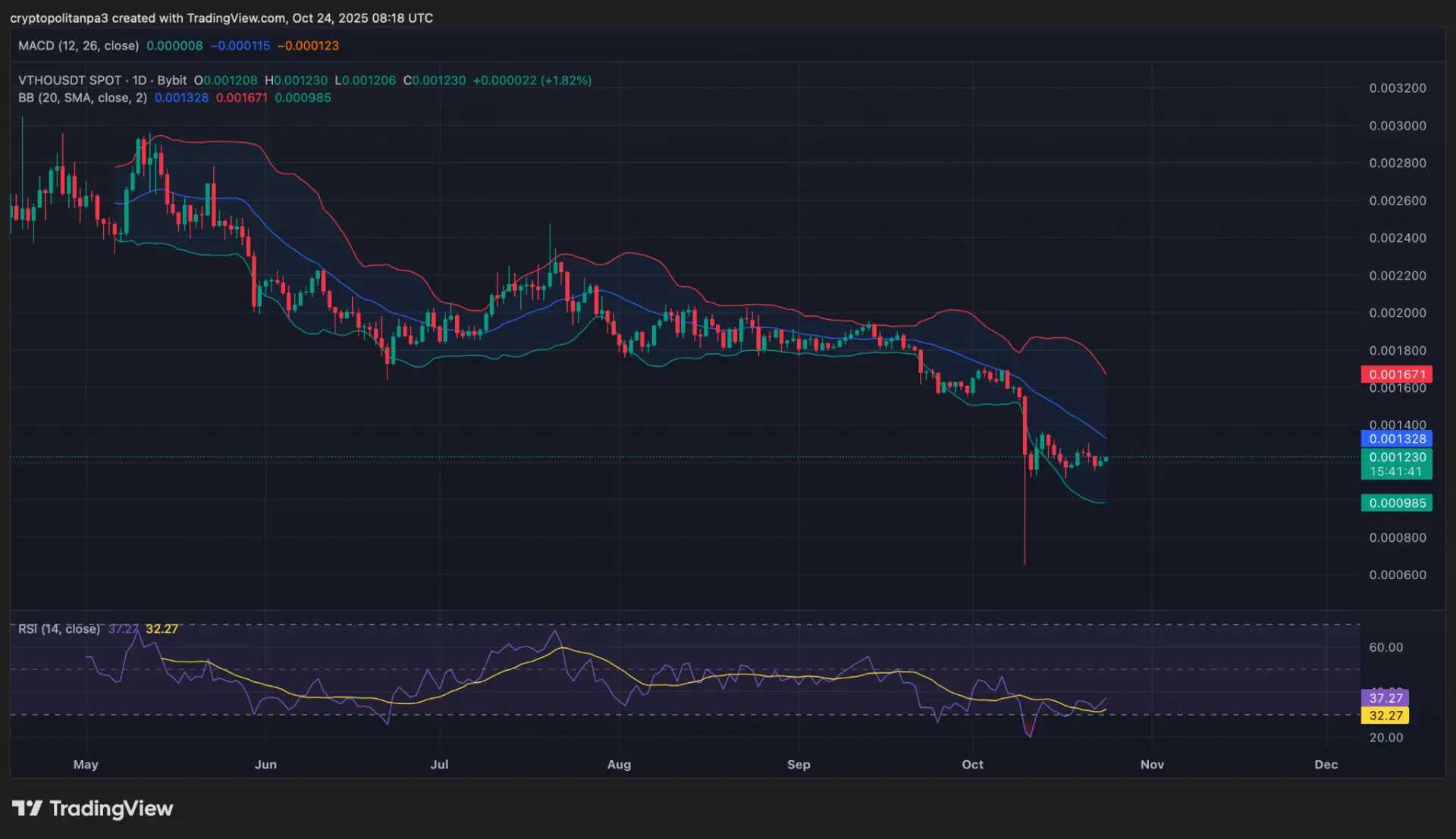
Task: Select the BB (20, SMA, close, 2) legend
Action: coord(80,98)
